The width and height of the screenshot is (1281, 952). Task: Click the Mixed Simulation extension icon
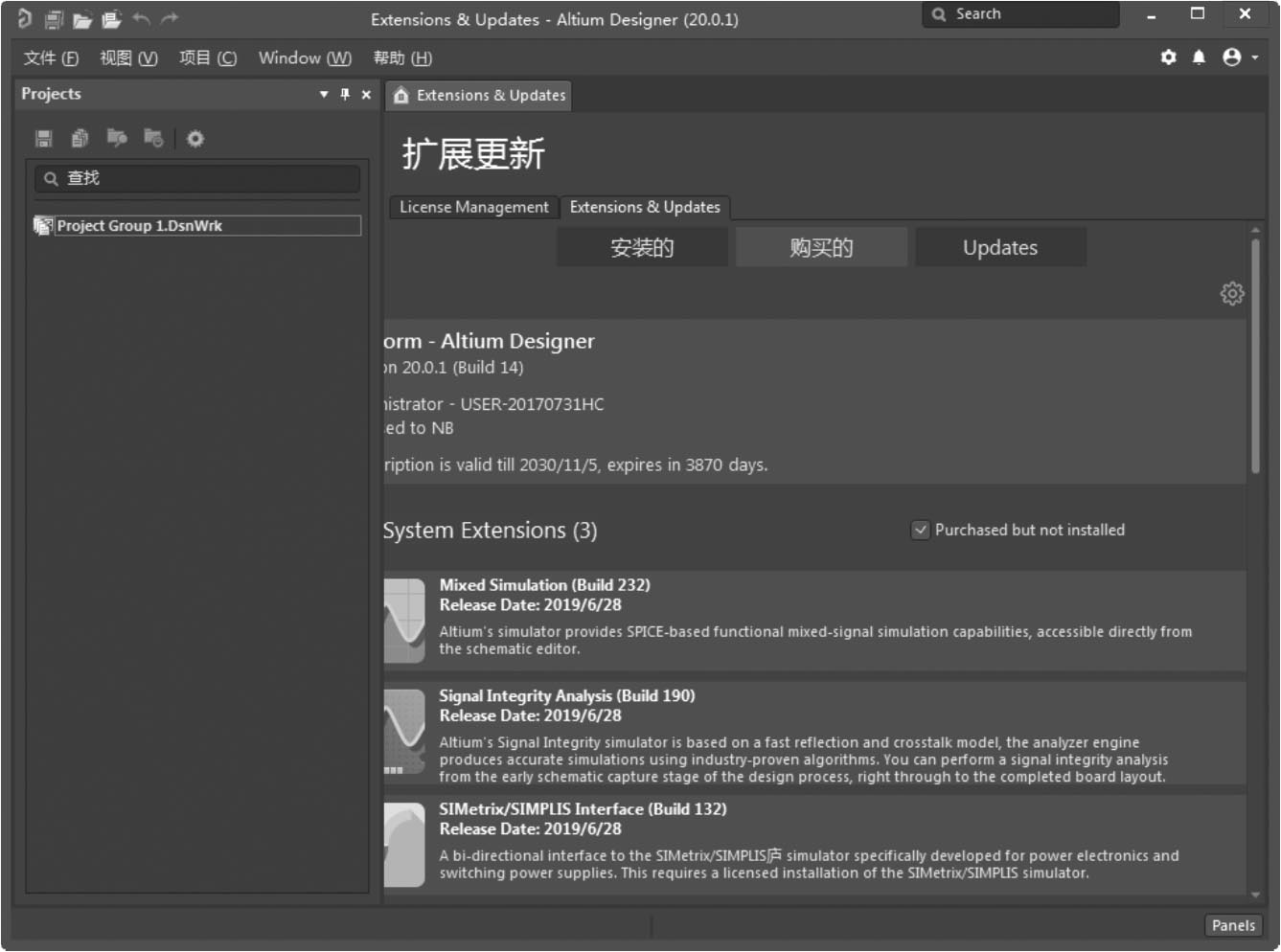[x=404, y=620]
